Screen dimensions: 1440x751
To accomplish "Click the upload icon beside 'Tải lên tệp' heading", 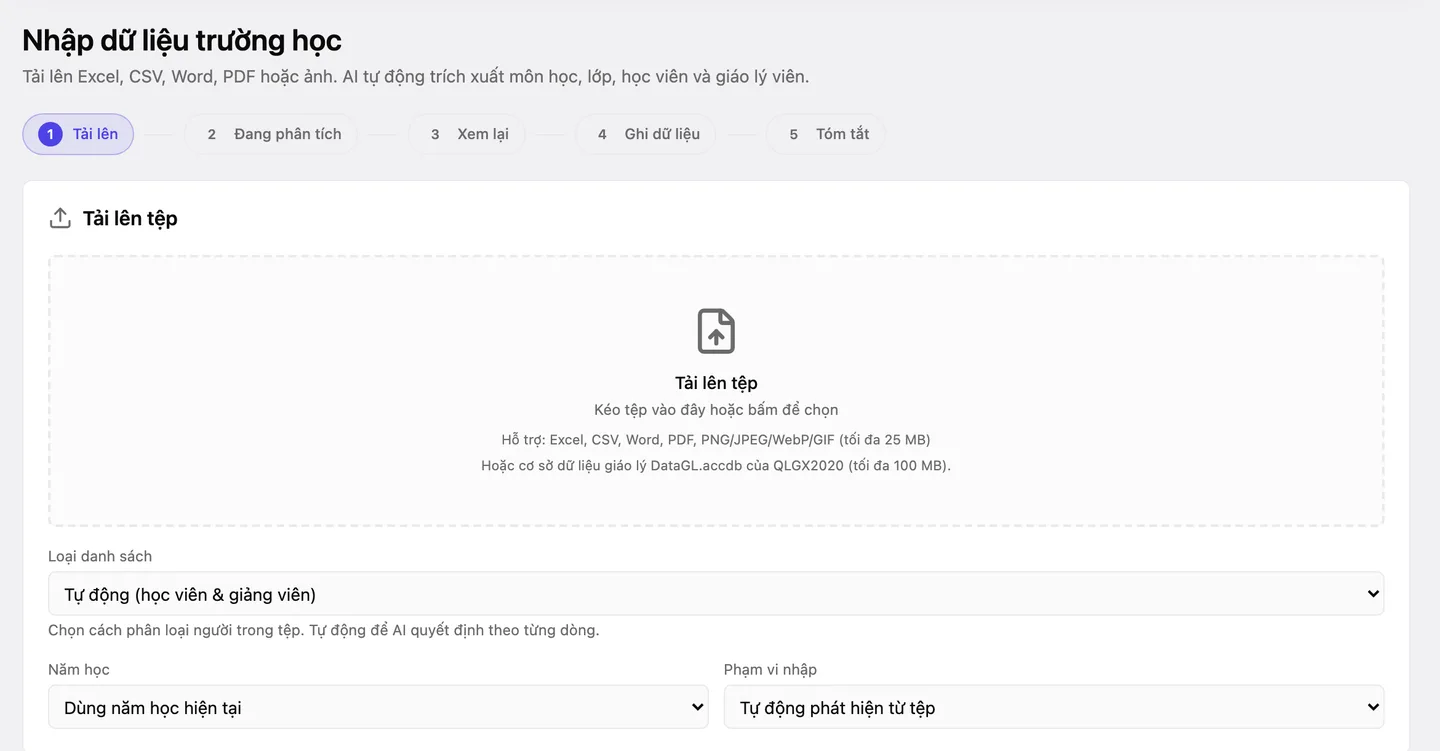I will pyautogui.click(x=60, y=218).
